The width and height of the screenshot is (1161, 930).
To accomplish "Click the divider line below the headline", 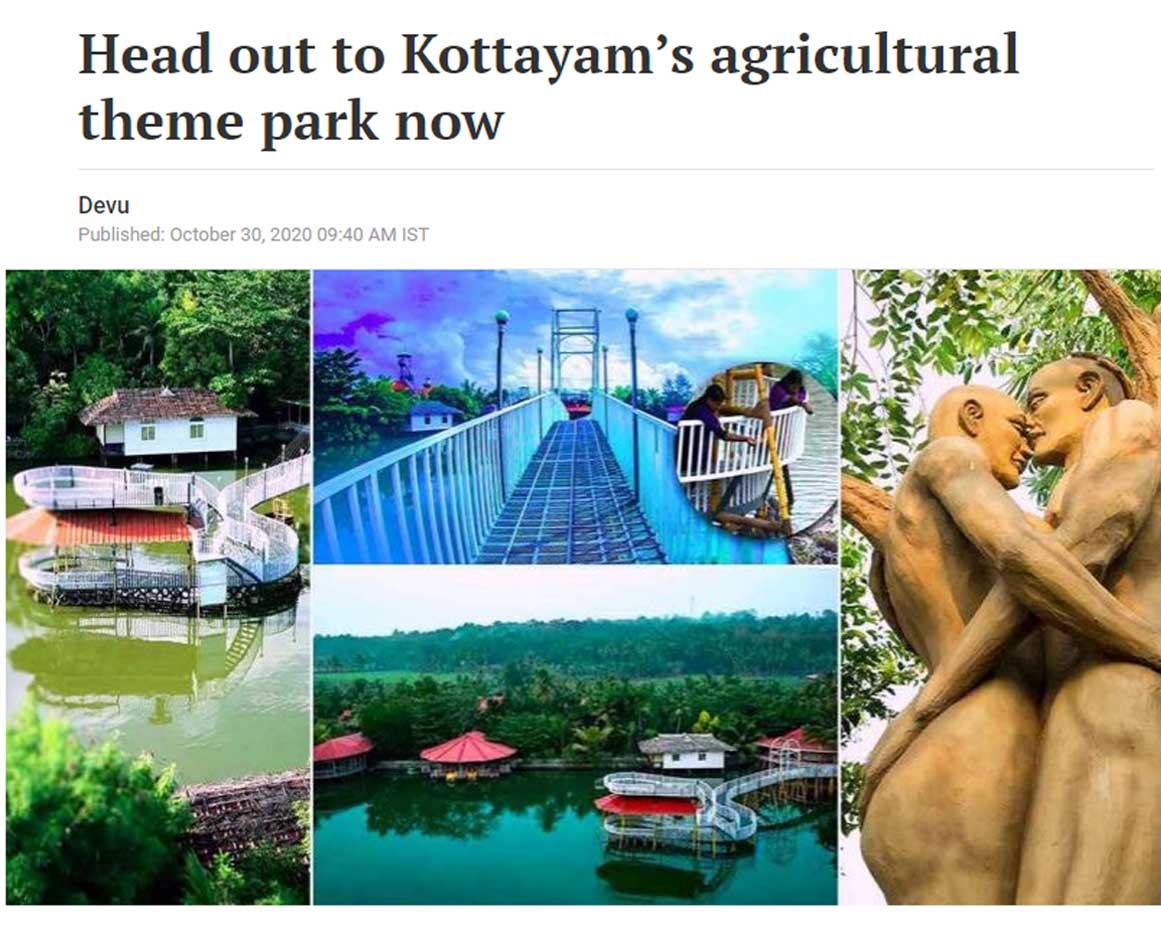I will coord(616,169).
